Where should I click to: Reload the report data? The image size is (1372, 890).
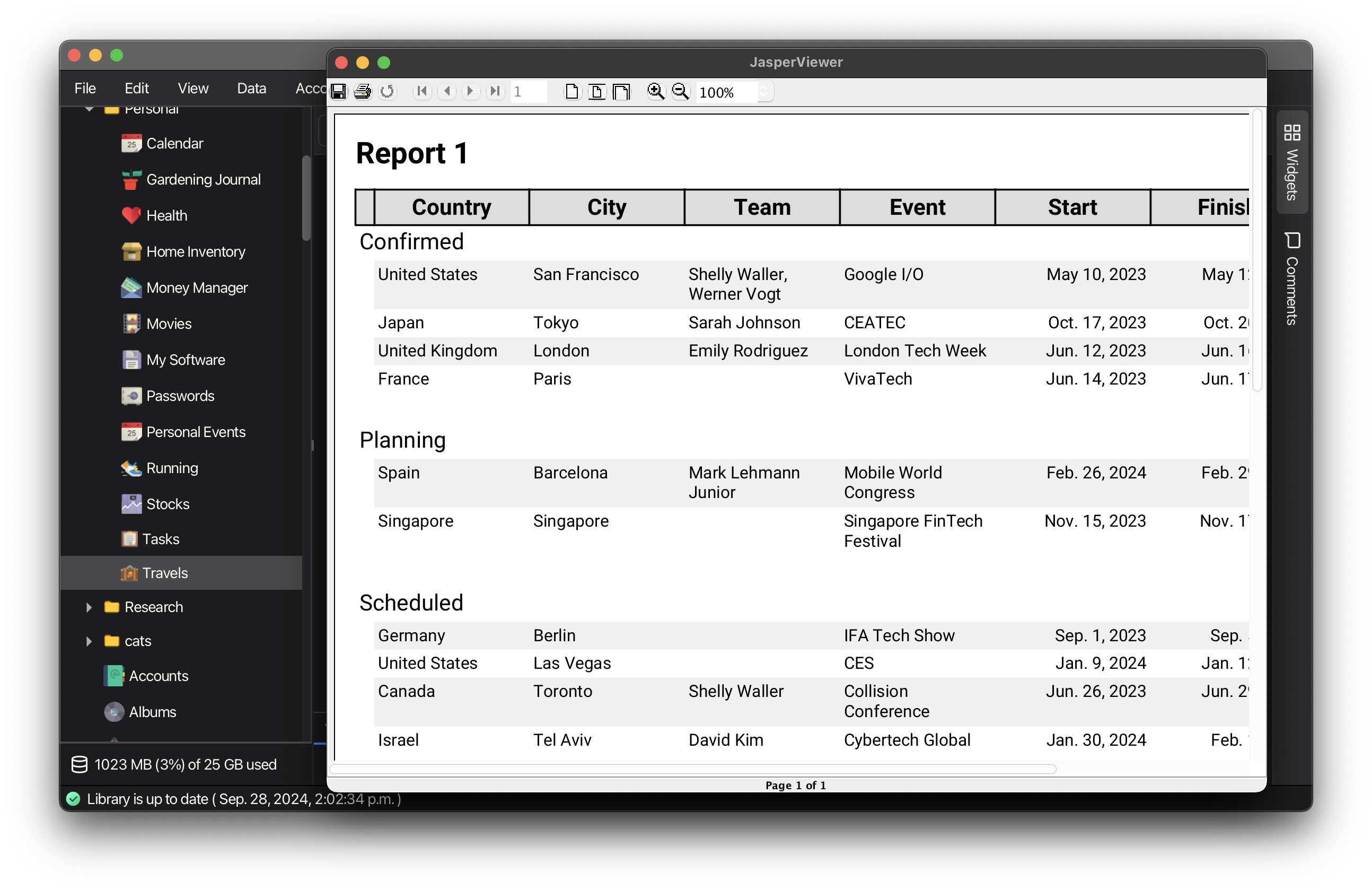pyautogui.click(x=387, y=91)
